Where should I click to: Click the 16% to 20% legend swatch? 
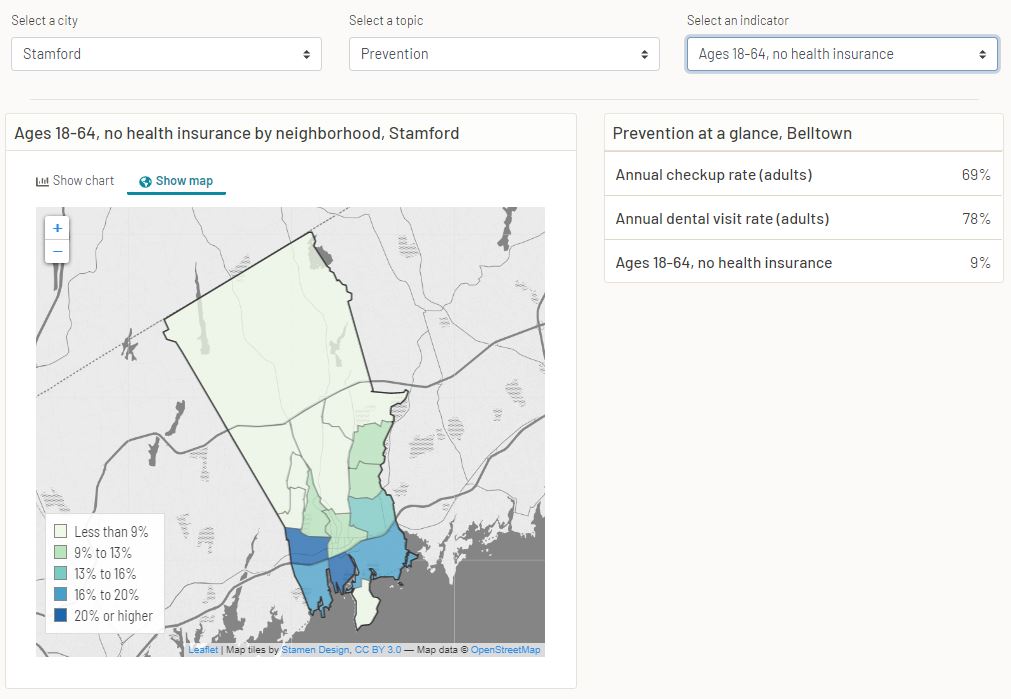(61, 595)
